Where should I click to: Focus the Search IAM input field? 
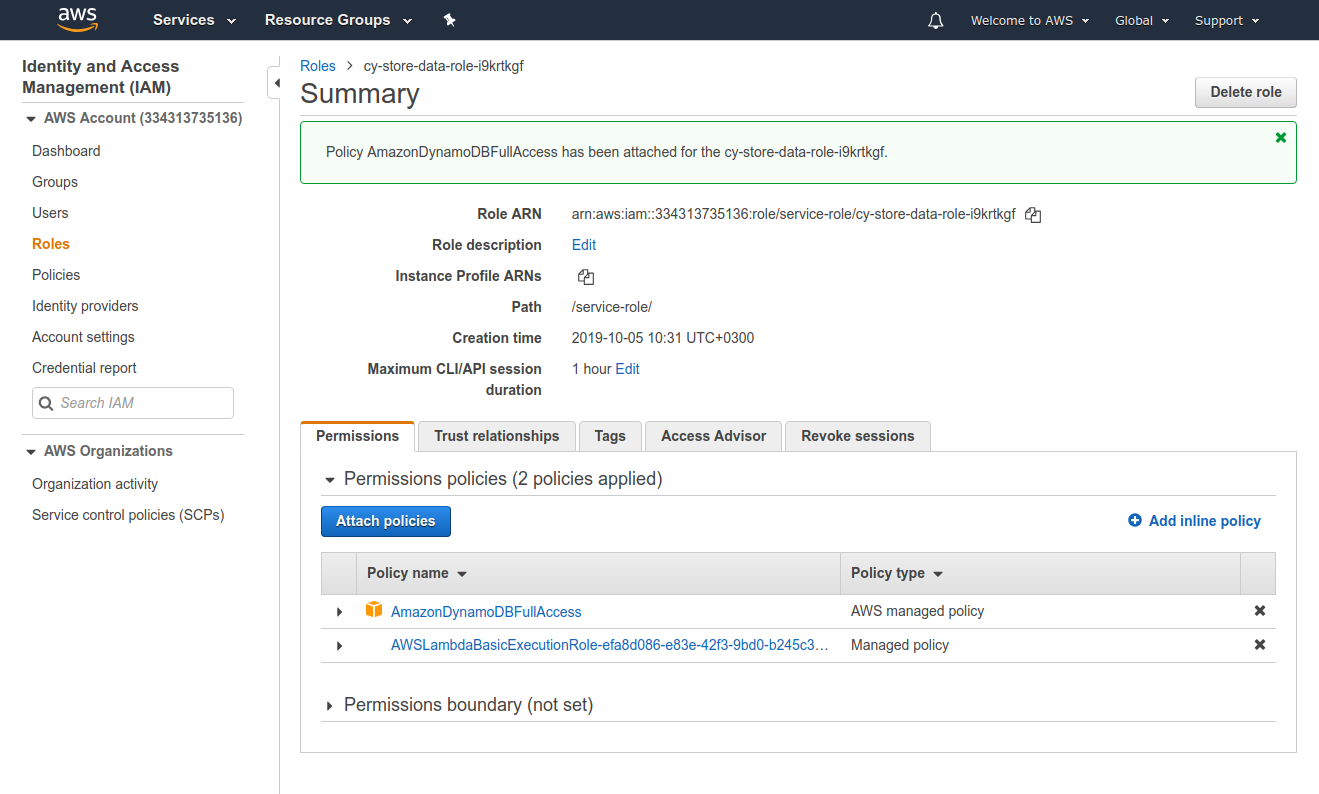pyautogui.click(x=133, y=403)
